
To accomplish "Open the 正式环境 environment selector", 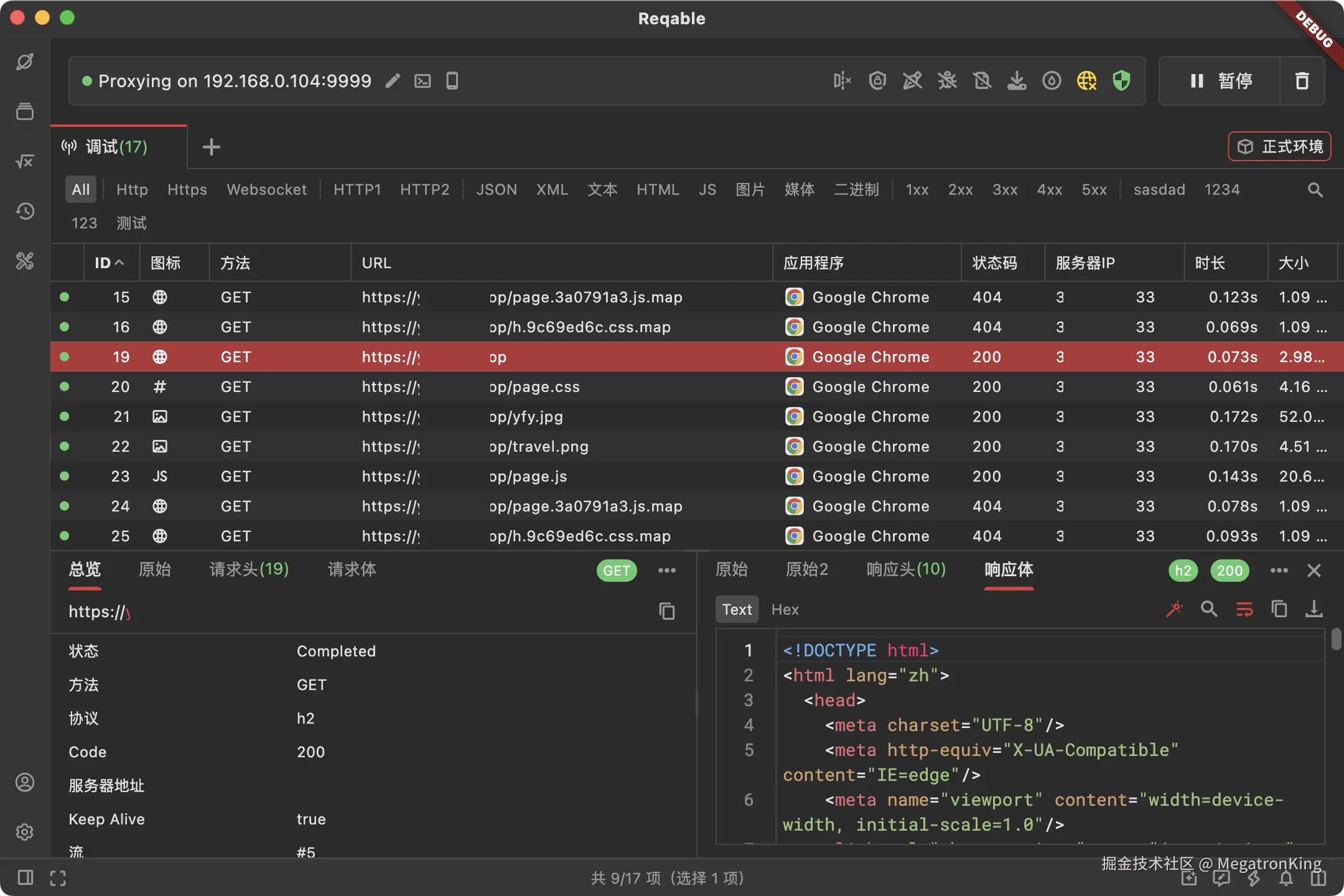I will click(1279, 147).
